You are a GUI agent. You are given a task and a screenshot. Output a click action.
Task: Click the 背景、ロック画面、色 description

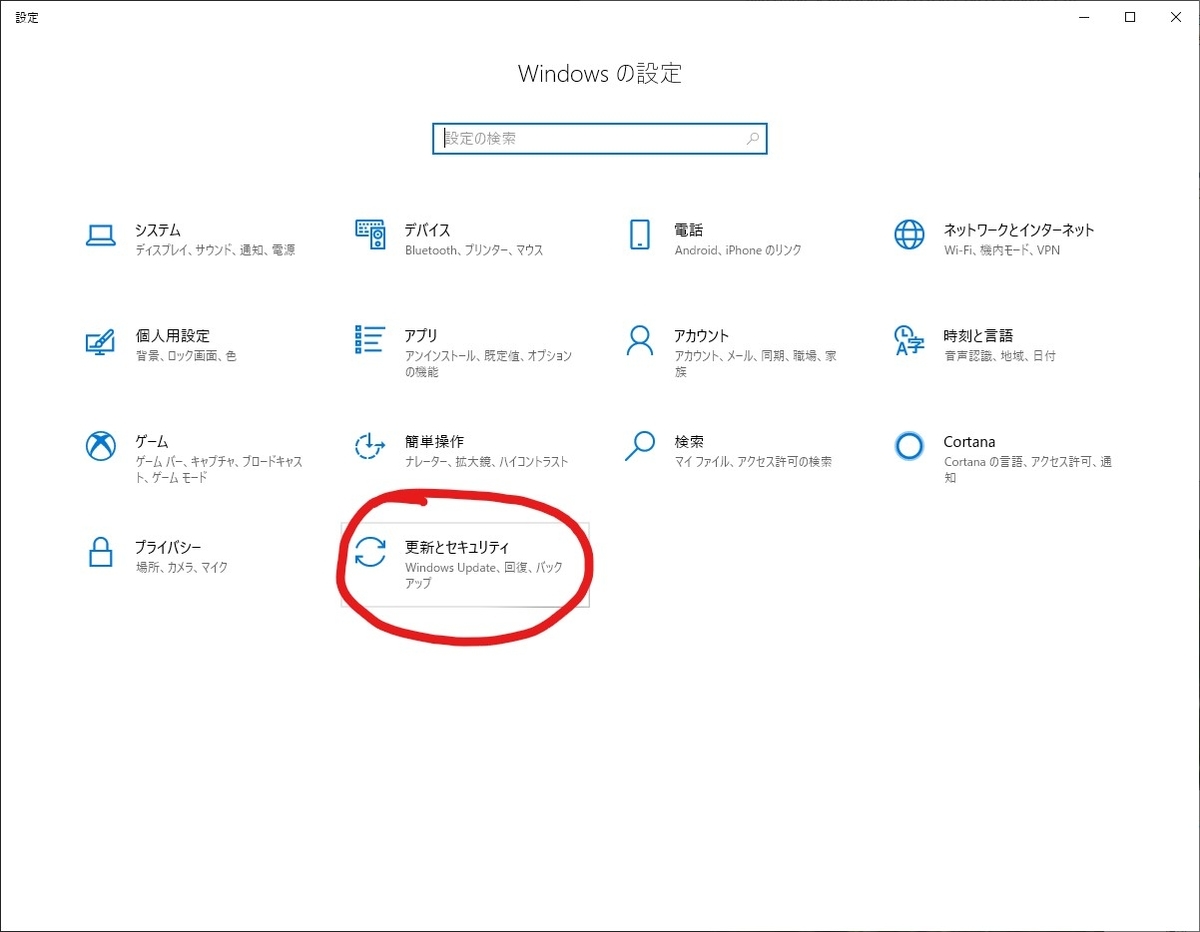click(186, 356)
